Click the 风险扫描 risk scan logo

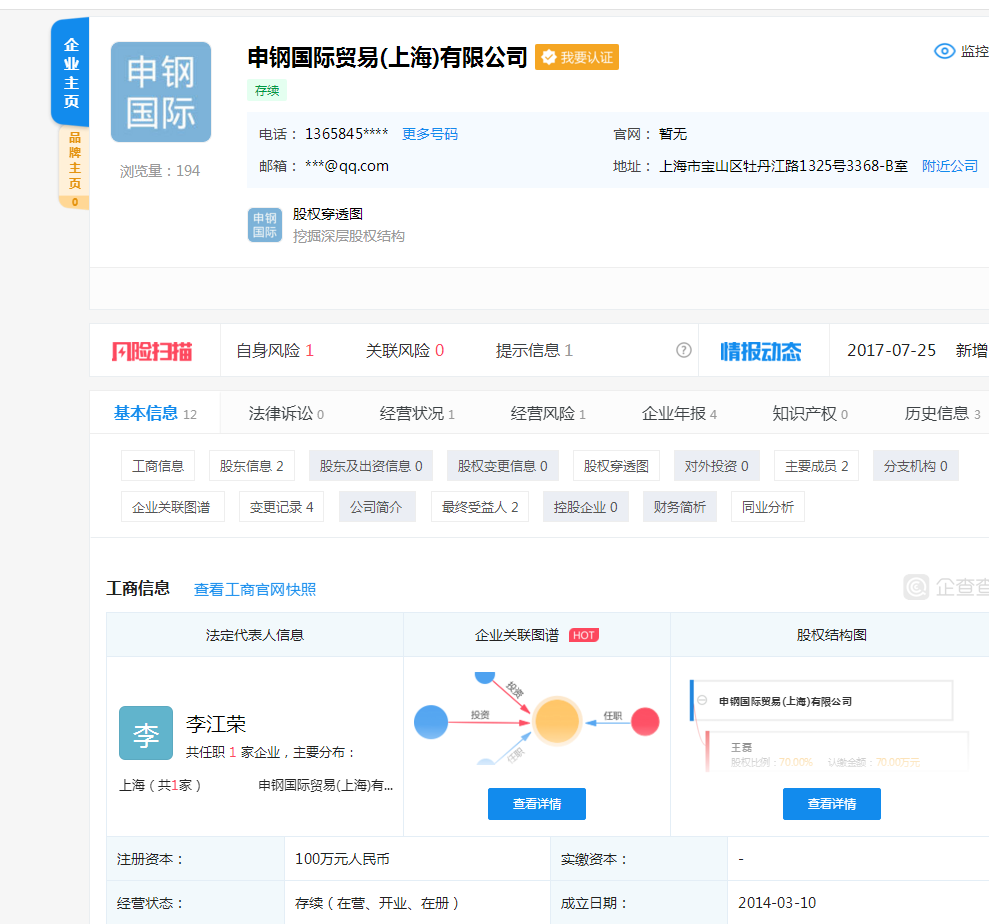(x=152, y=351)
